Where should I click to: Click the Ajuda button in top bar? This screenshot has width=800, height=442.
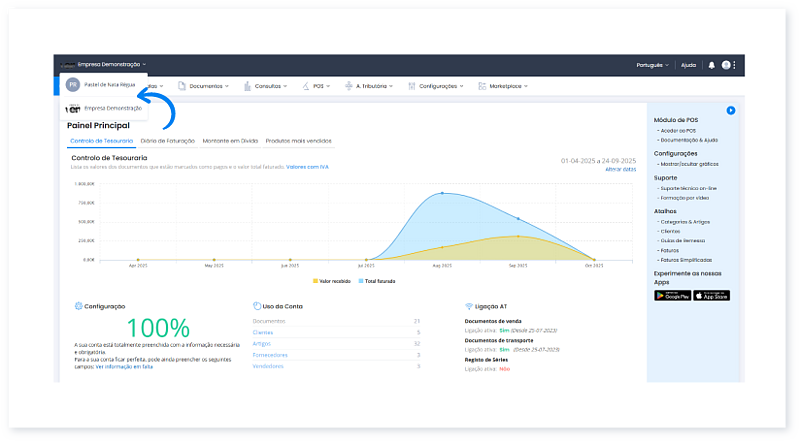688,65
